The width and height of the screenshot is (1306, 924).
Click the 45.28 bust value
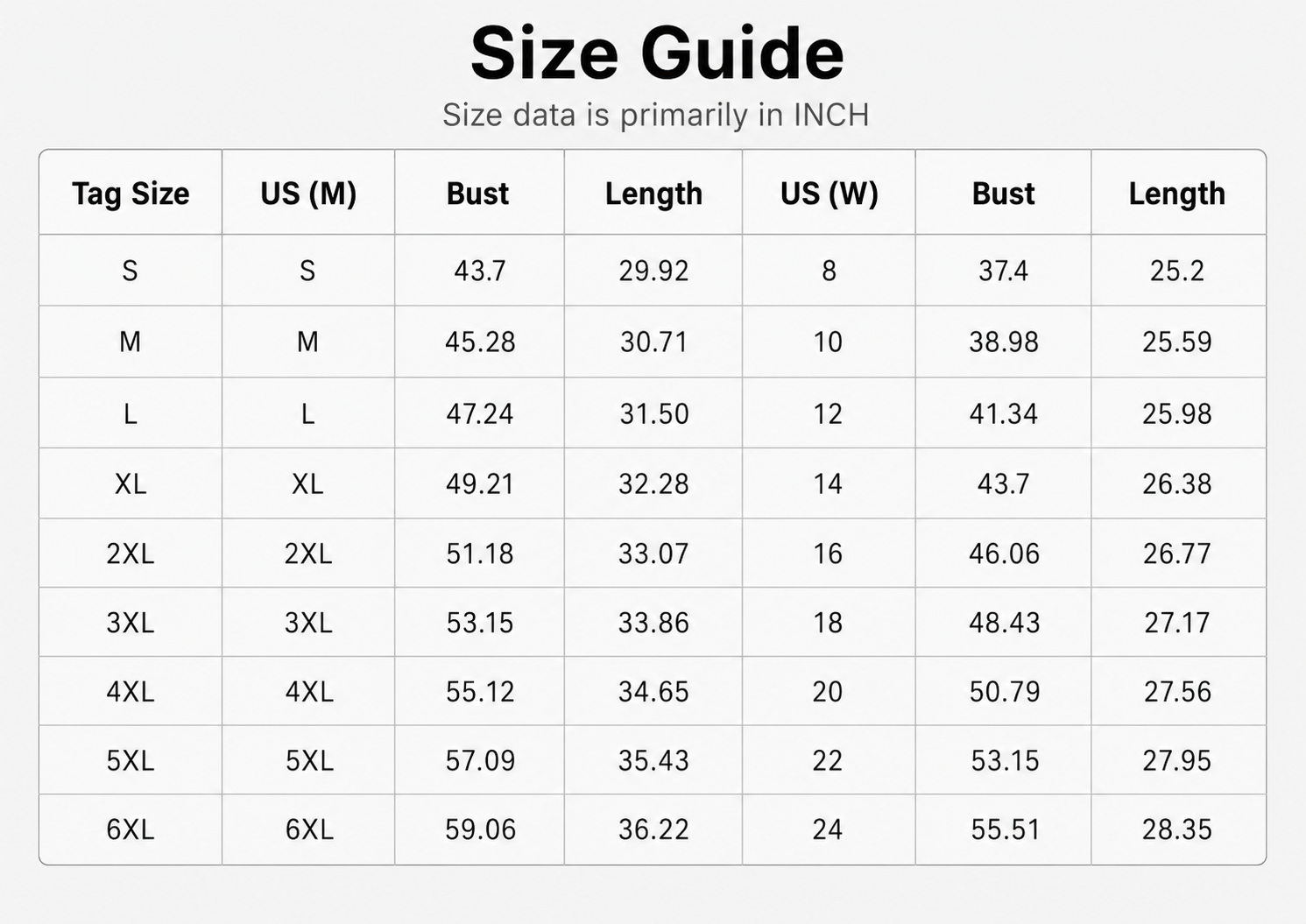click(x=479, y=342)
